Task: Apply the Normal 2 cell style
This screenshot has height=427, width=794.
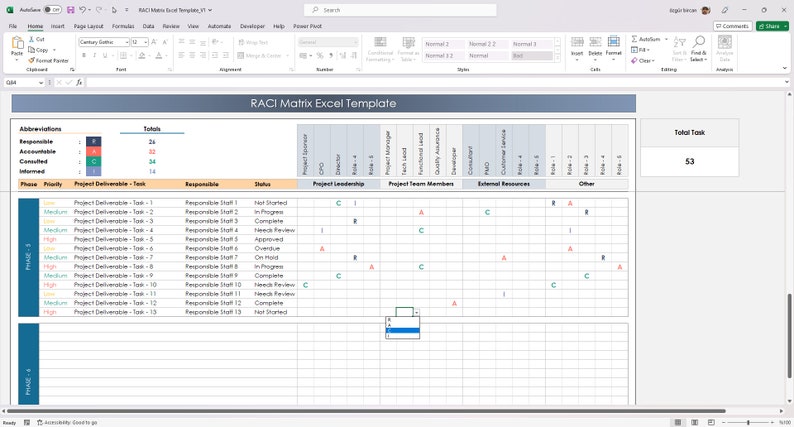Action: coord(443,44)
